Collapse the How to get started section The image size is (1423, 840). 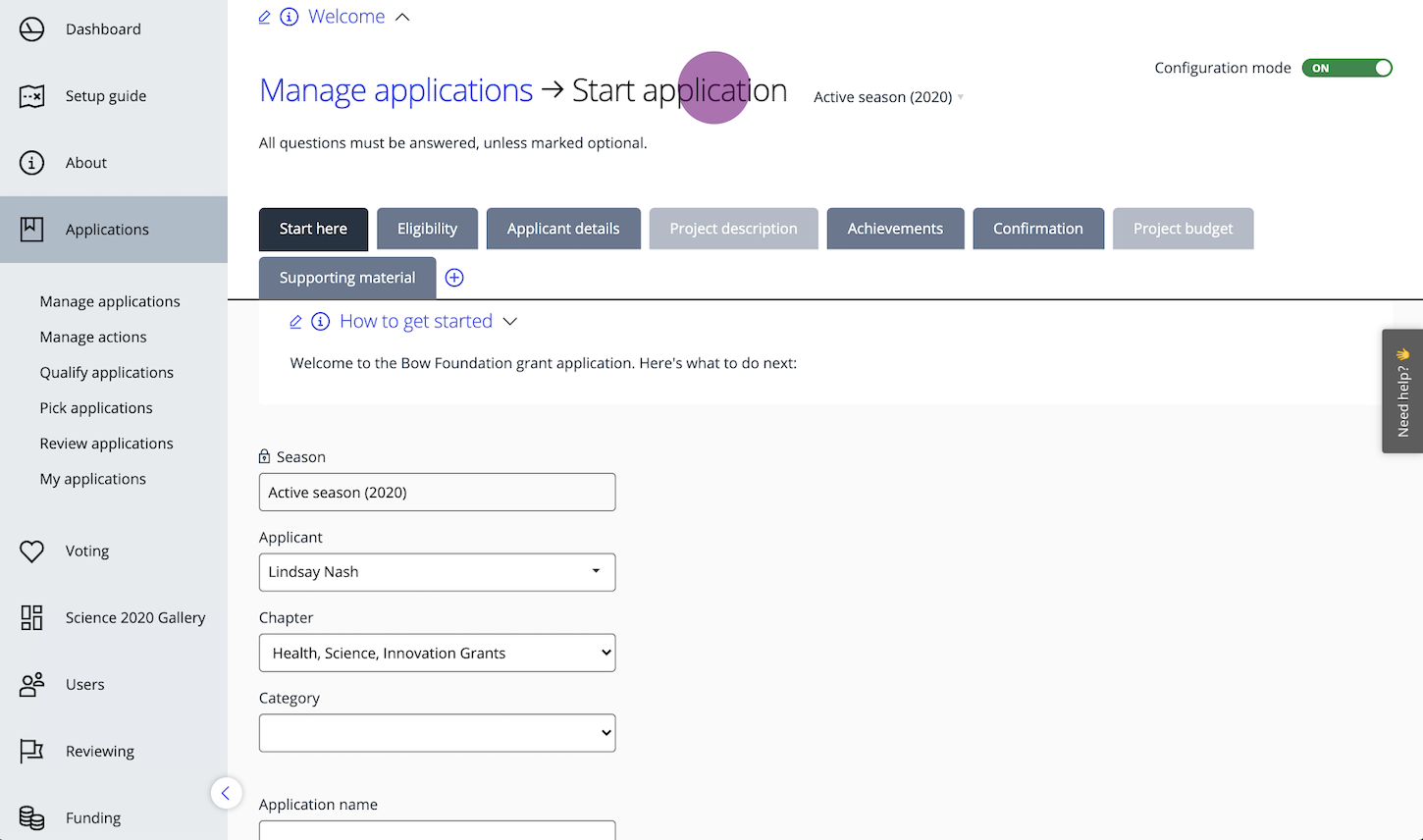[509, 322]
